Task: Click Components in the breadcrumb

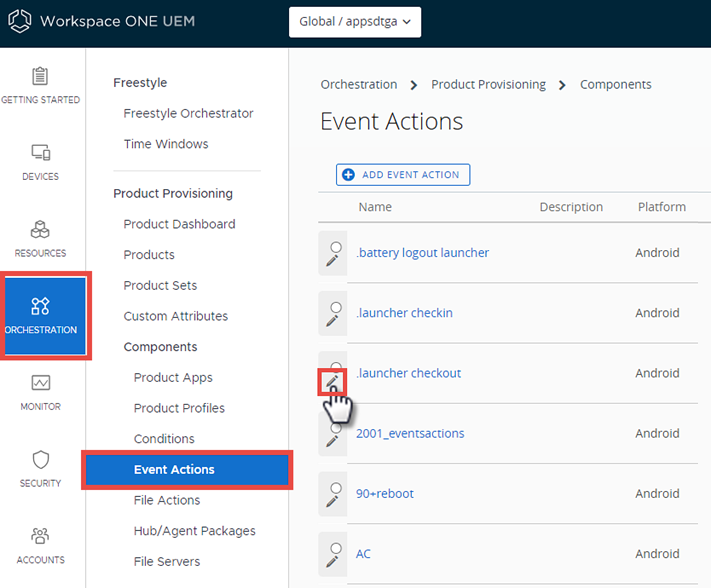Action: [x=615, y=85]
